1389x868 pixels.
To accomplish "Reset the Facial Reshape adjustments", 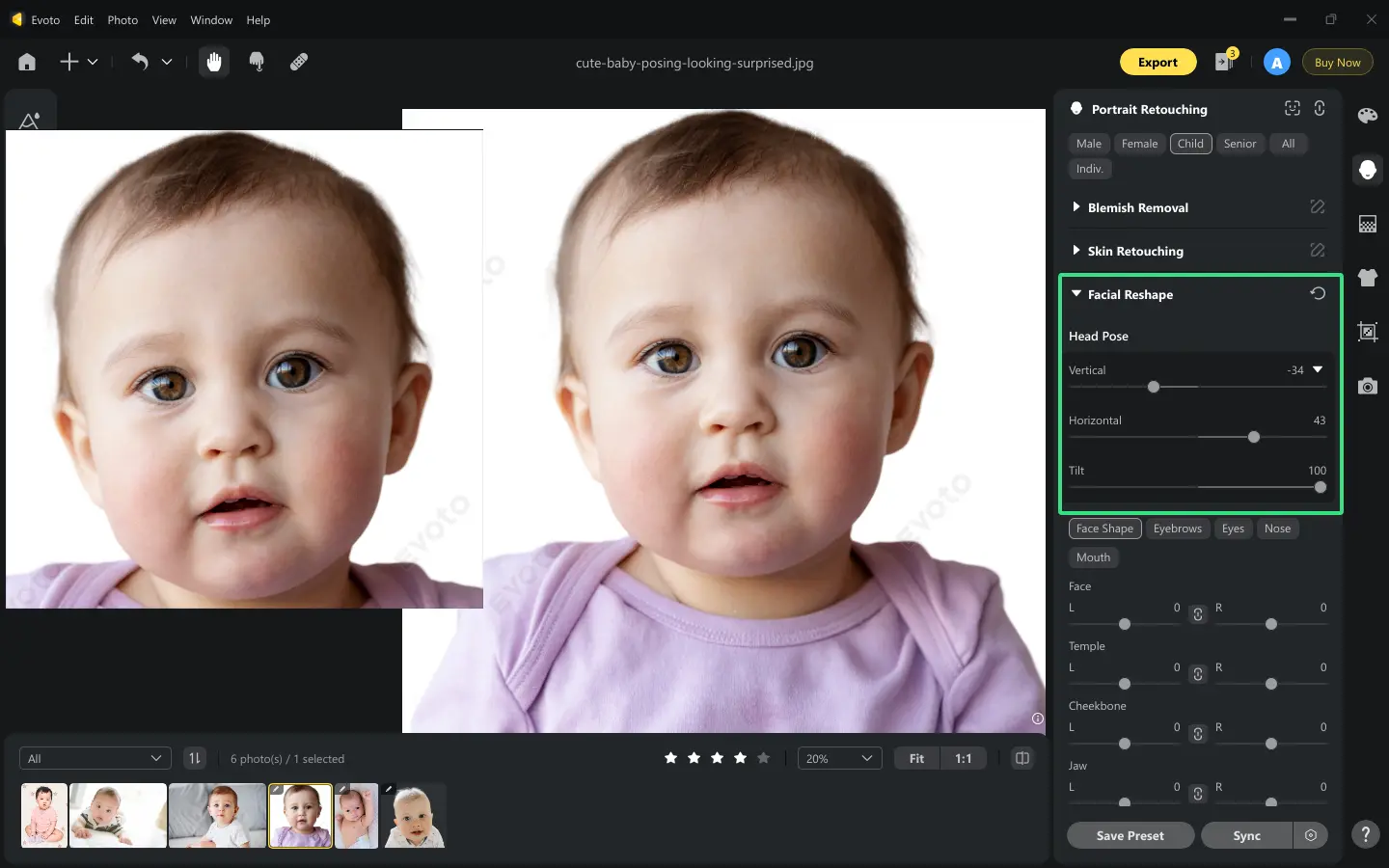I will click(1318, 293).
